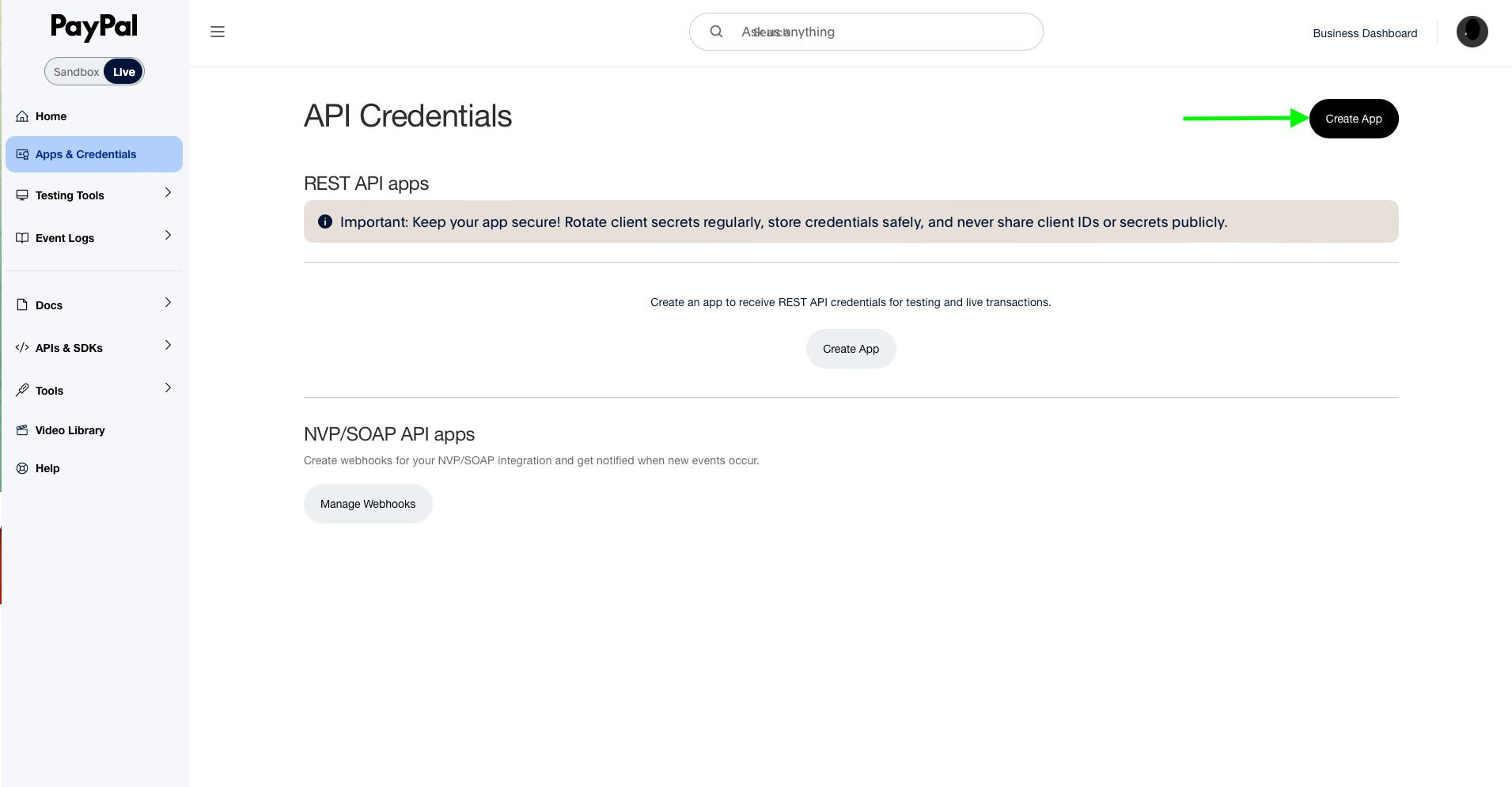
Task: Open the Tools menu item
Action: [x=94, y=390]
